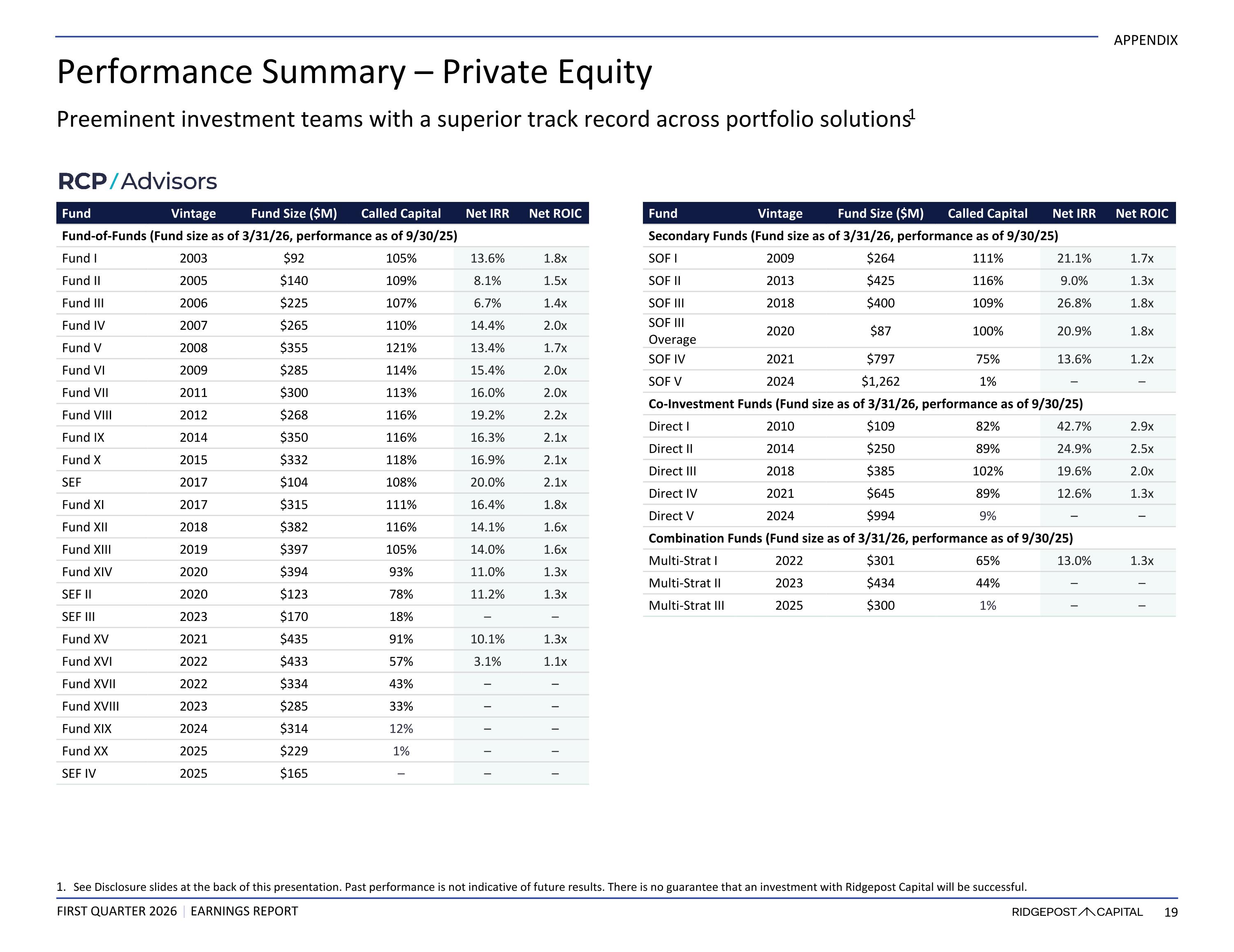Select the APPENDIX section label

(x=1145, y=40)
